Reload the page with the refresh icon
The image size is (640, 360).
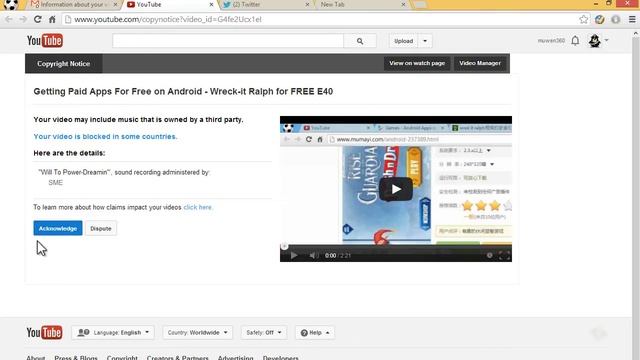pyautogui.click(x=38, y=19)
